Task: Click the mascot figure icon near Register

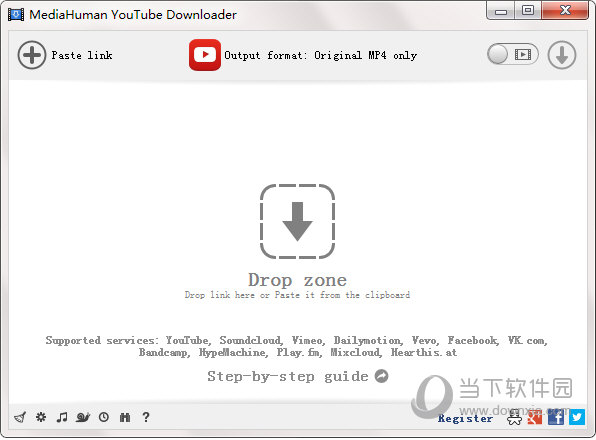Action: coord(514,417)
